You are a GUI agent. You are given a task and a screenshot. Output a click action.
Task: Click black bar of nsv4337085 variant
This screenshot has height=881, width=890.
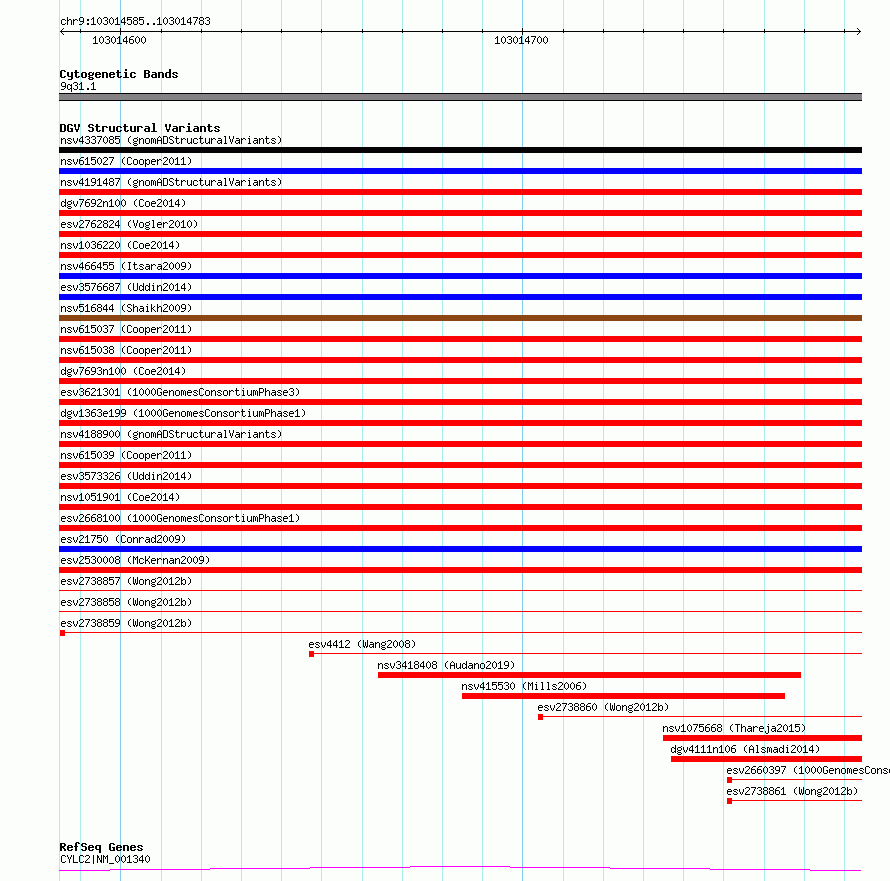tap(460, 150)
